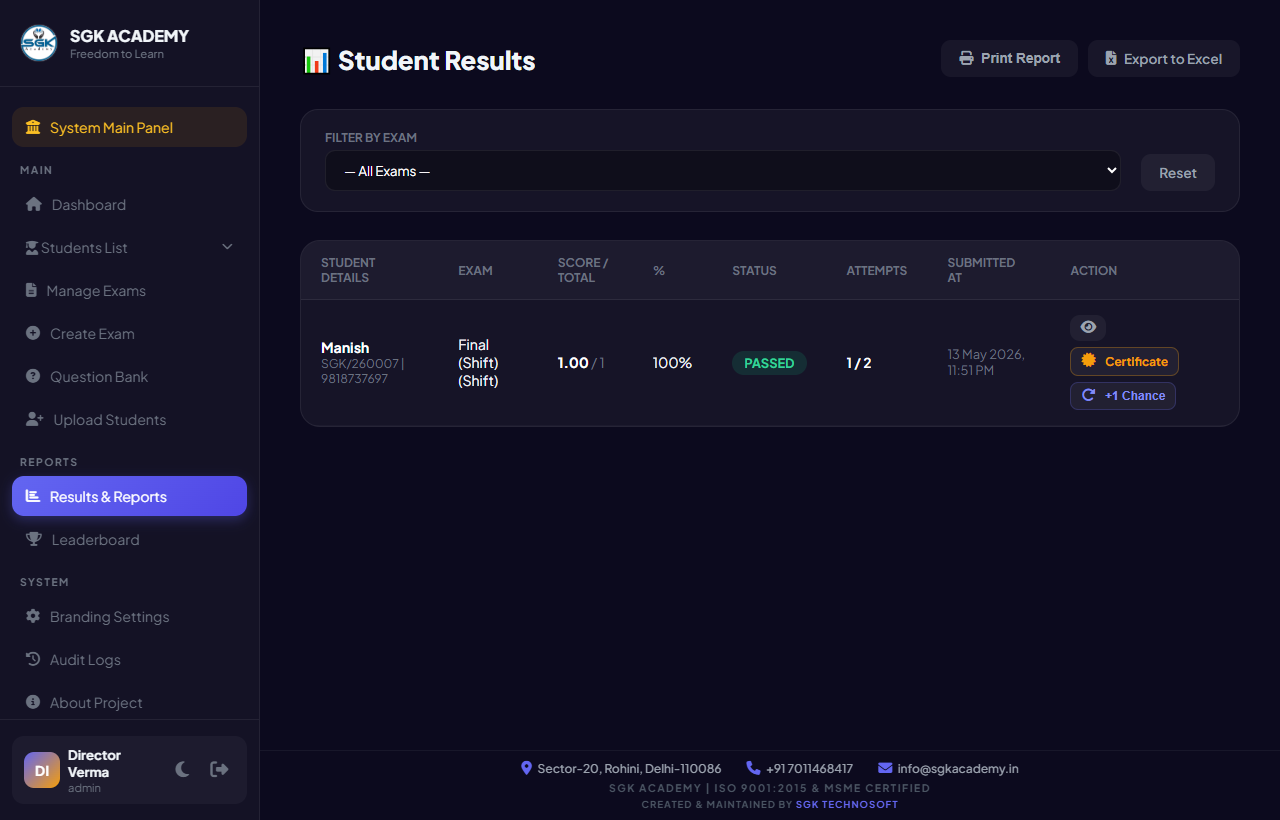Toggle dark mode moon icon
The image size is (1280, 820).
[182, 769]
